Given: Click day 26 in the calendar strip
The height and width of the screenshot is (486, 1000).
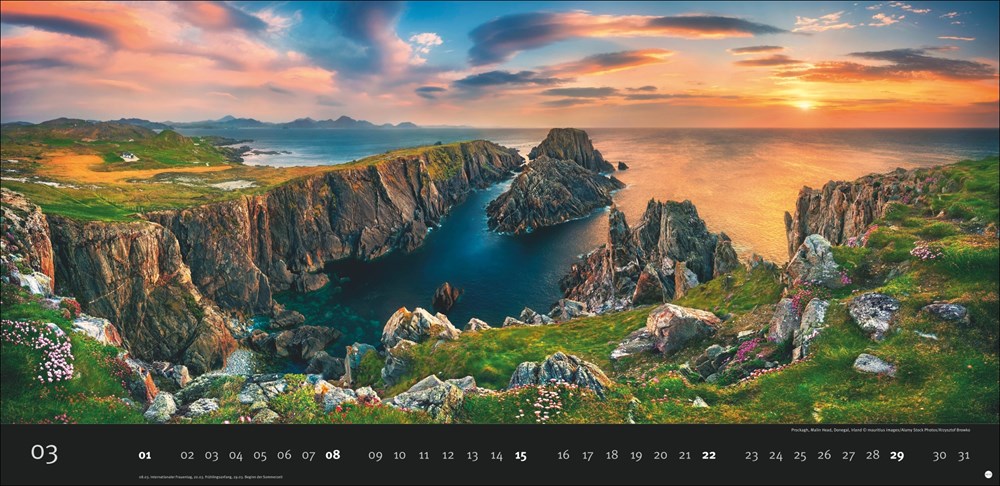Looking at the screenshot, I should (824, 455).
